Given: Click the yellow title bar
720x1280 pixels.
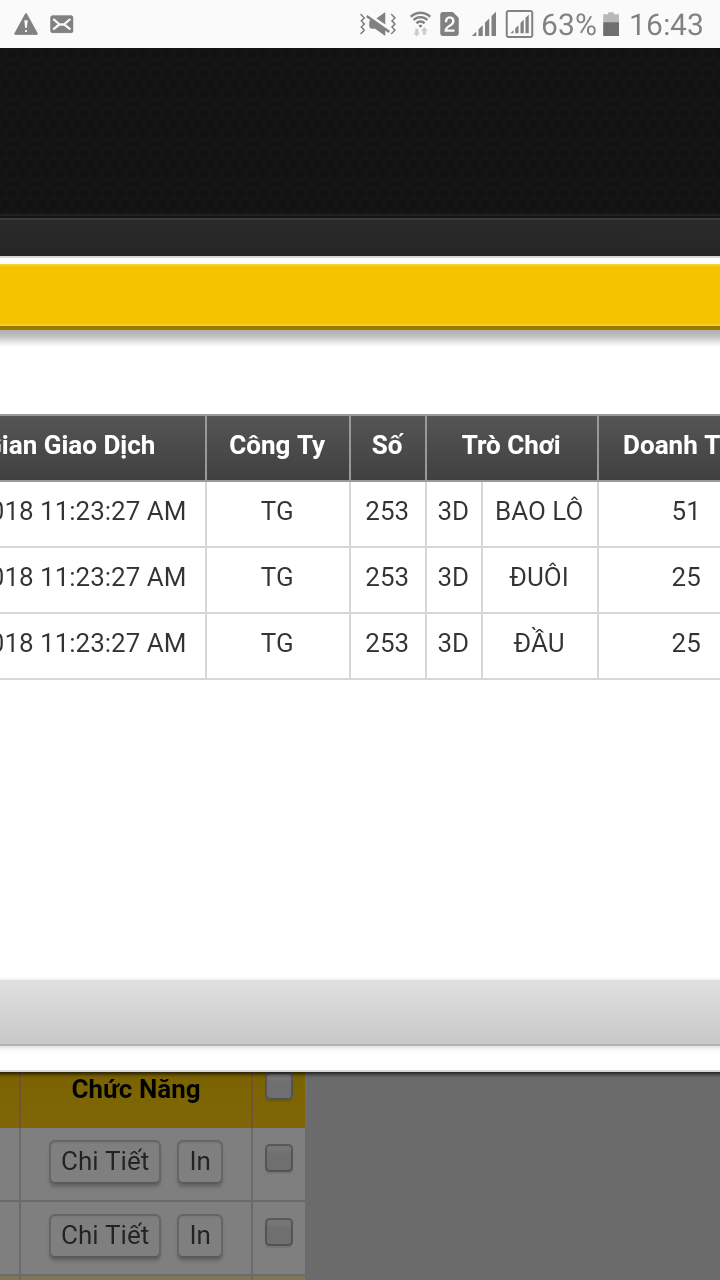Looking at the screenshot, I should pyautogui.click(x=360, y=296).
